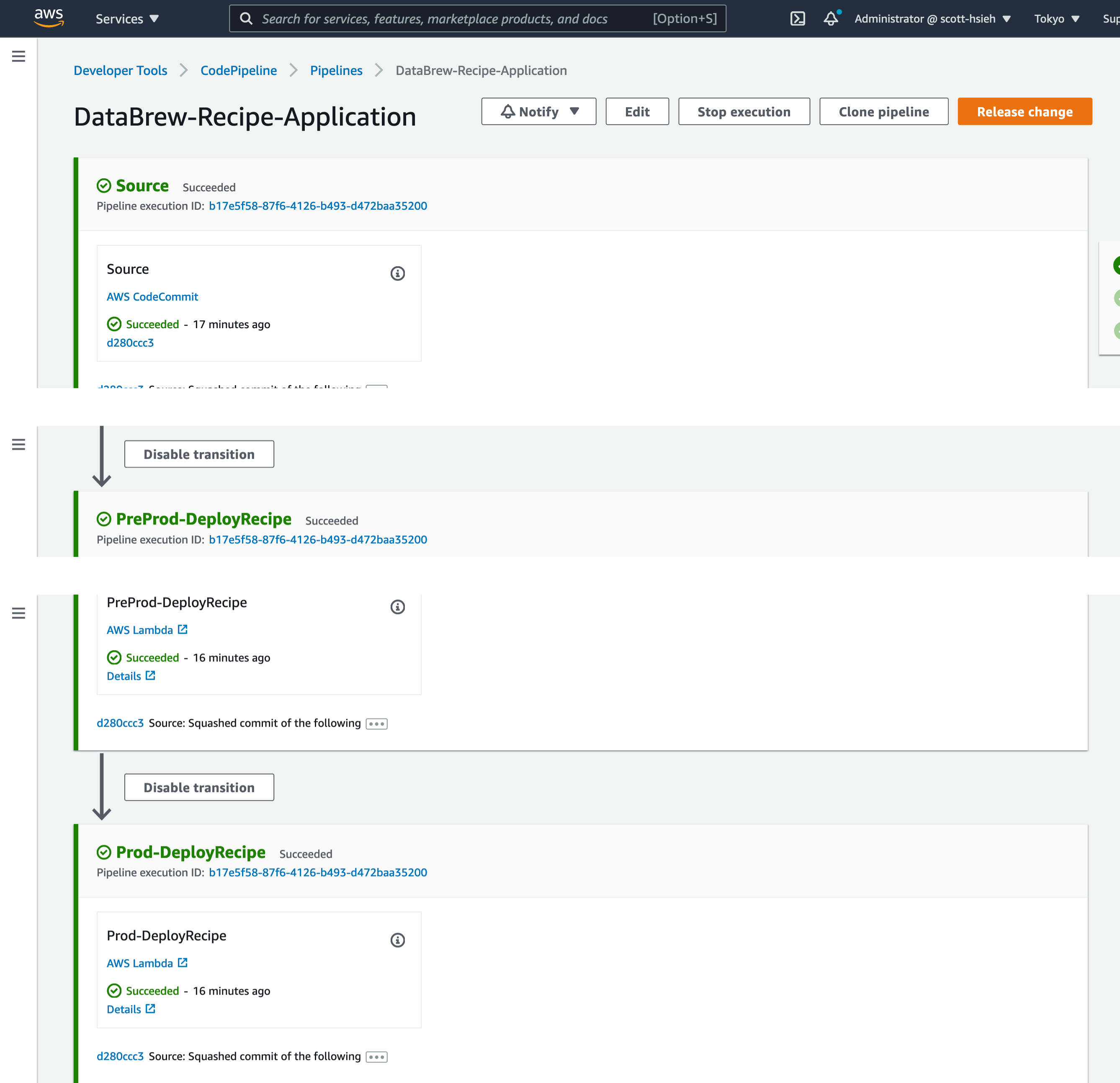Go to Pipelines breadcrumb

pyautogui.click(x=336, y=70)
